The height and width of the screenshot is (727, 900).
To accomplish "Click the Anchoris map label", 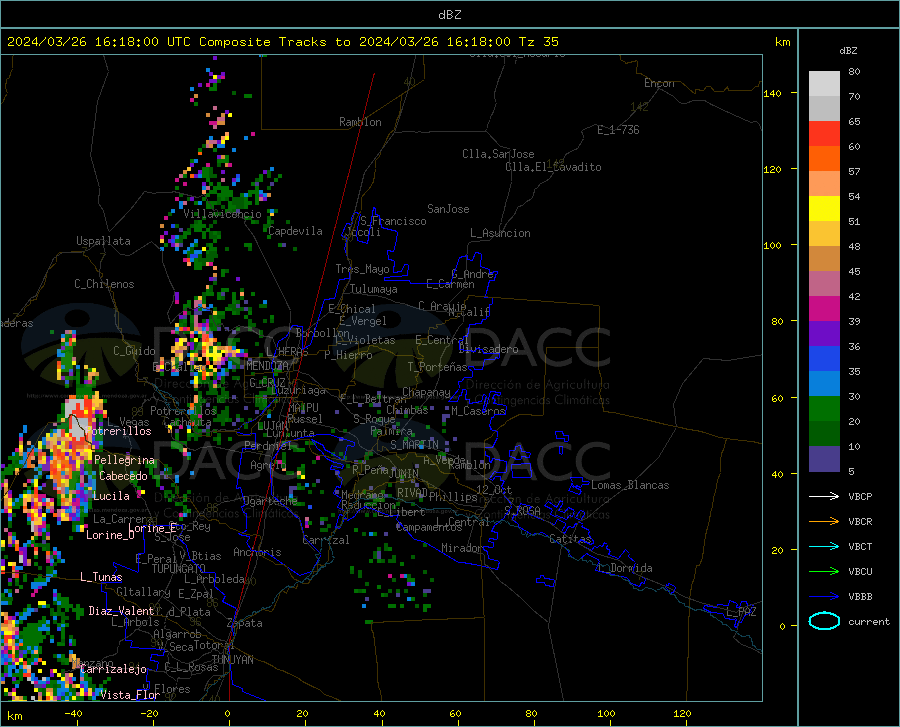I will coord(257,552).
